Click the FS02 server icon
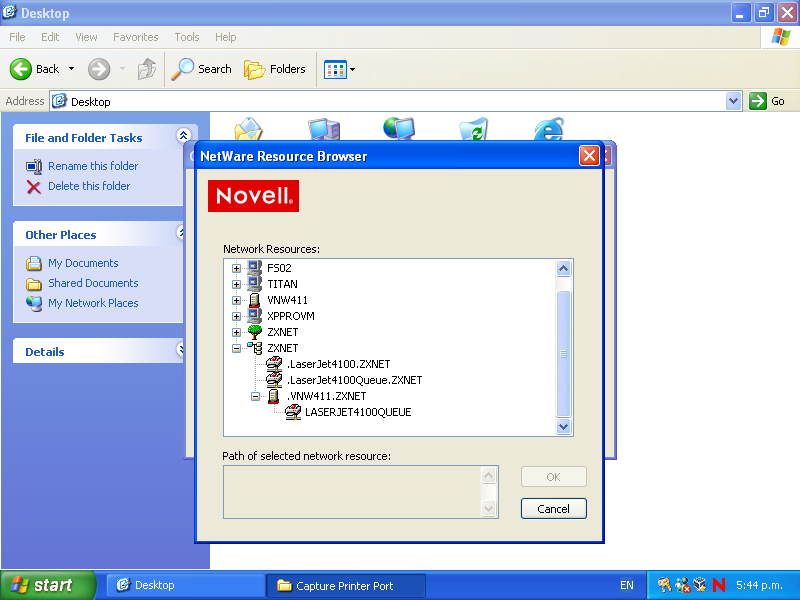 254,268
